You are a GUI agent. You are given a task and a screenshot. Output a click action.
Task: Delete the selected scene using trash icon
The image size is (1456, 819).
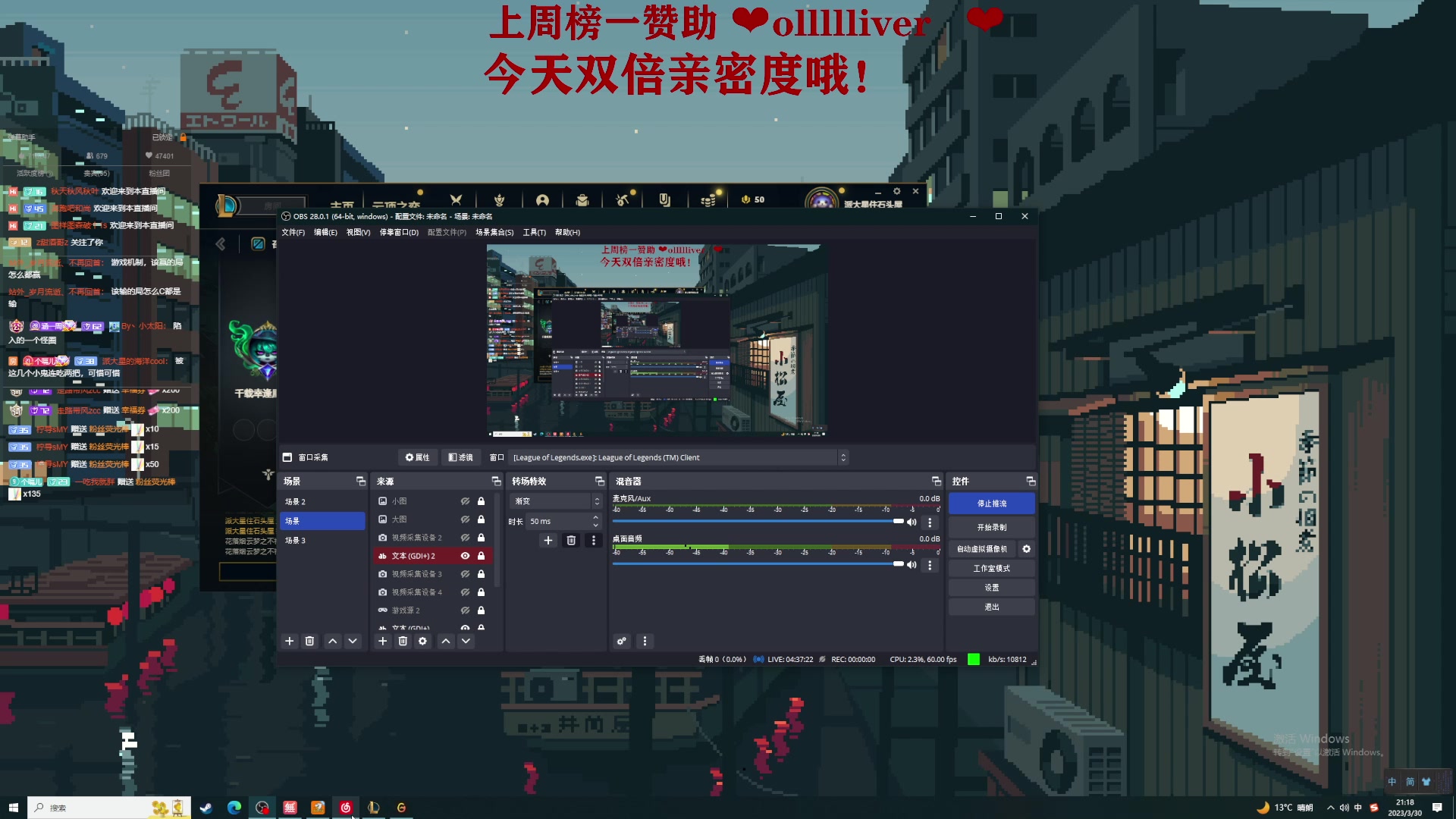click(309, 642)
